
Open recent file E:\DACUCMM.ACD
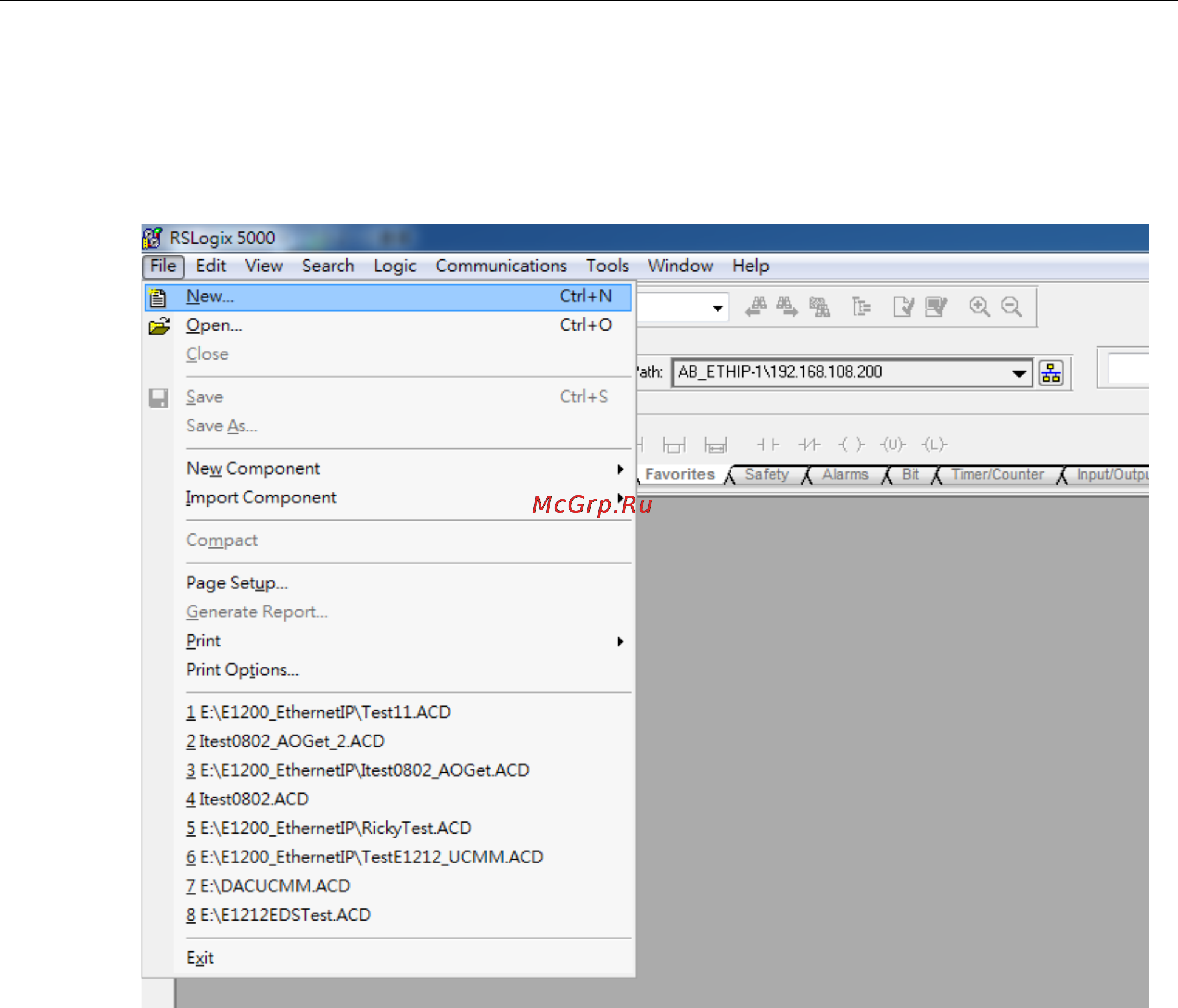tap(389, 886)
